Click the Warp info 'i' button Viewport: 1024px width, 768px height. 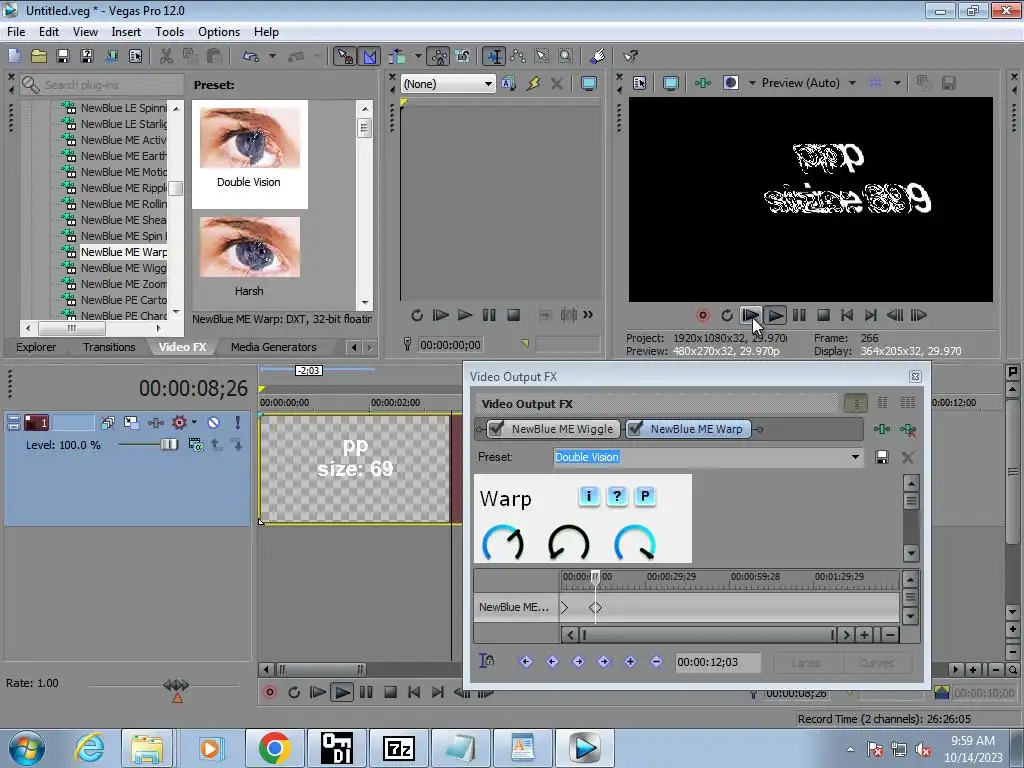point(588,496)
